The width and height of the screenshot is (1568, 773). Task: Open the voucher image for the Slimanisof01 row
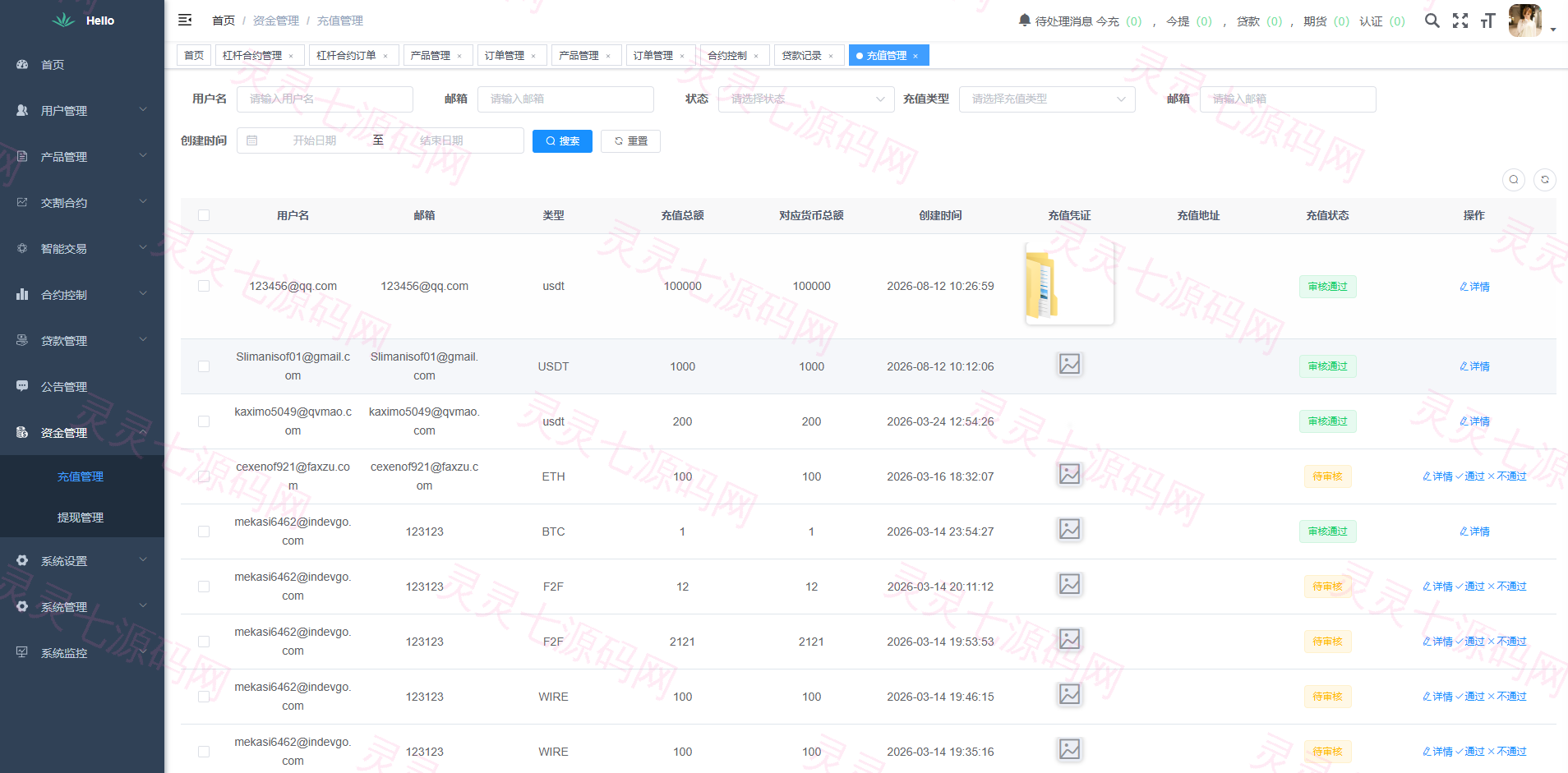(1069, 364)
